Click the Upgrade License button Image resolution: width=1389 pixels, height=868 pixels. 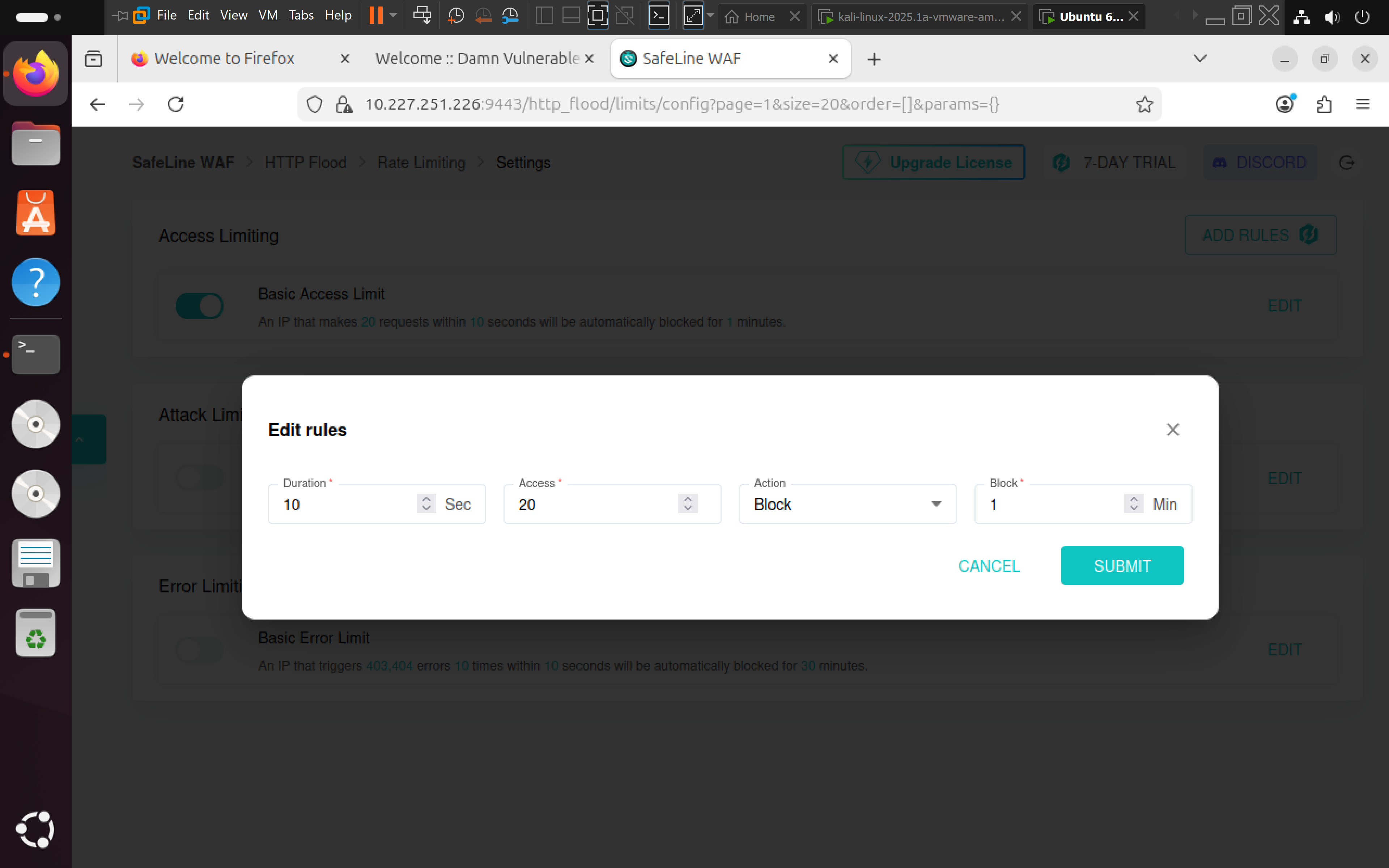pyautogui.click(x=933, y=162)
